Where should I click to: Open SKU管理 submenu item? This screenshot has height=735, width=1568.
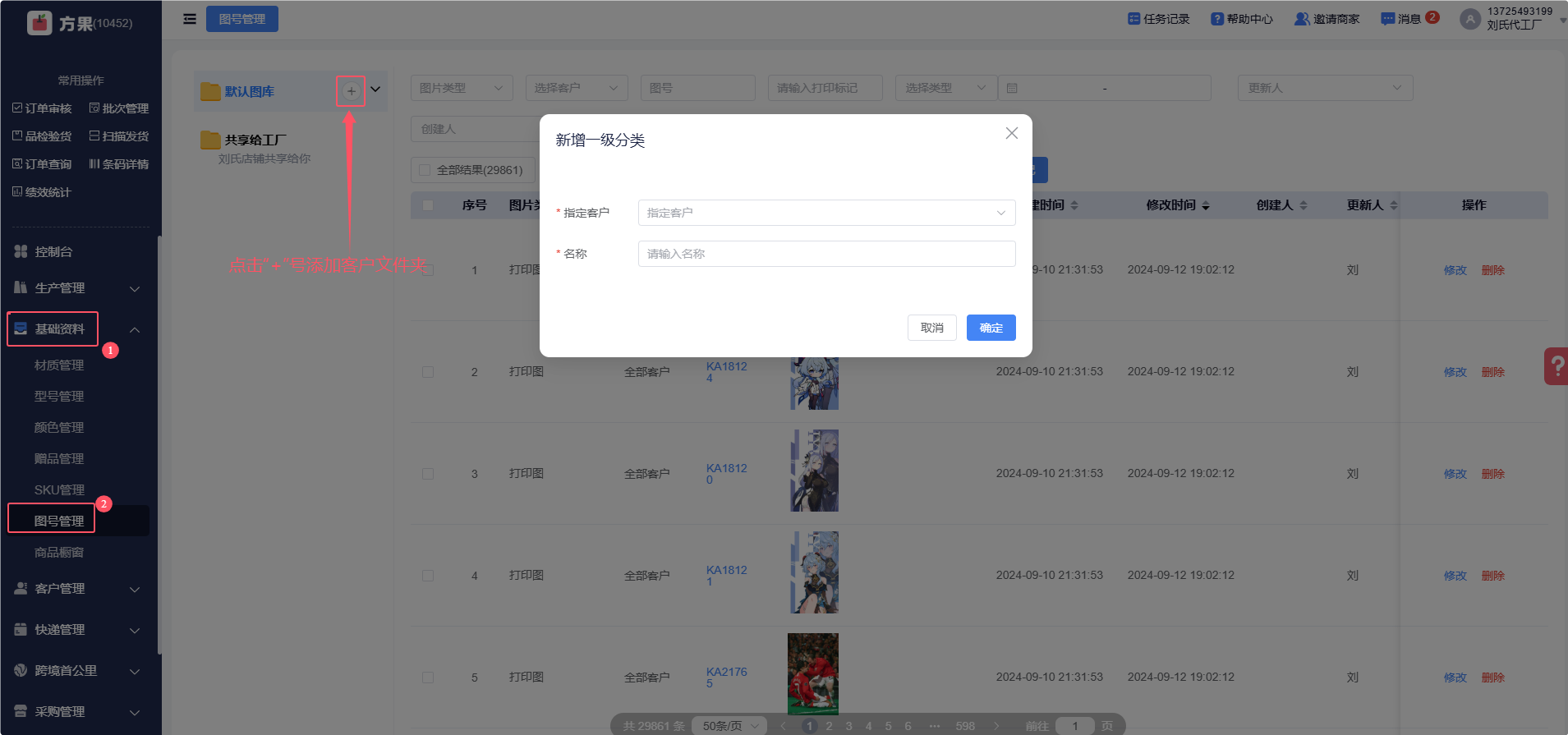[59, 490]
